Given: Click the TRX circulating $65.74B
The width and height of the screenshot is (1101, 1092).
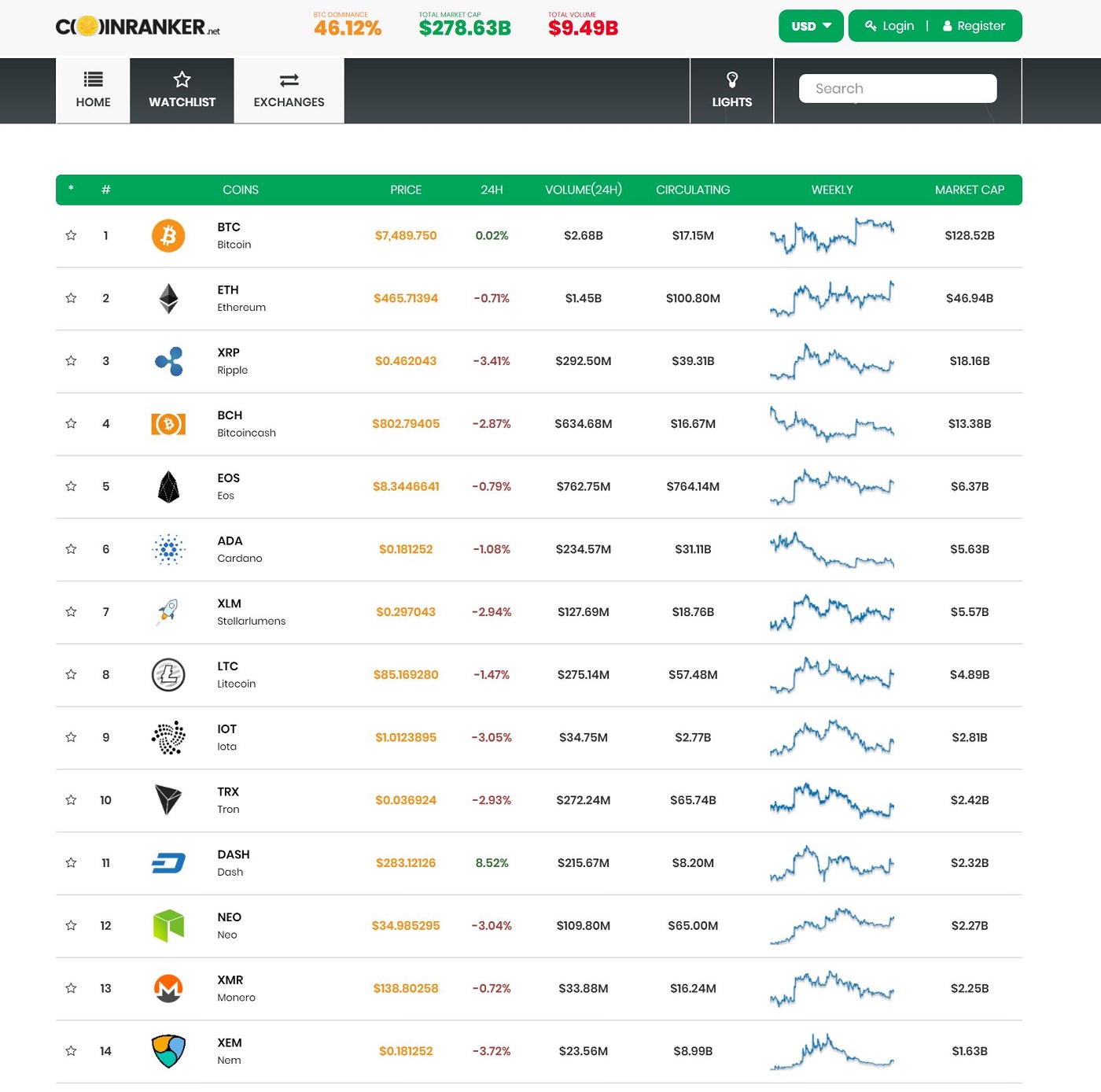Looking at the screenshot, I should (x=693, y=800).
